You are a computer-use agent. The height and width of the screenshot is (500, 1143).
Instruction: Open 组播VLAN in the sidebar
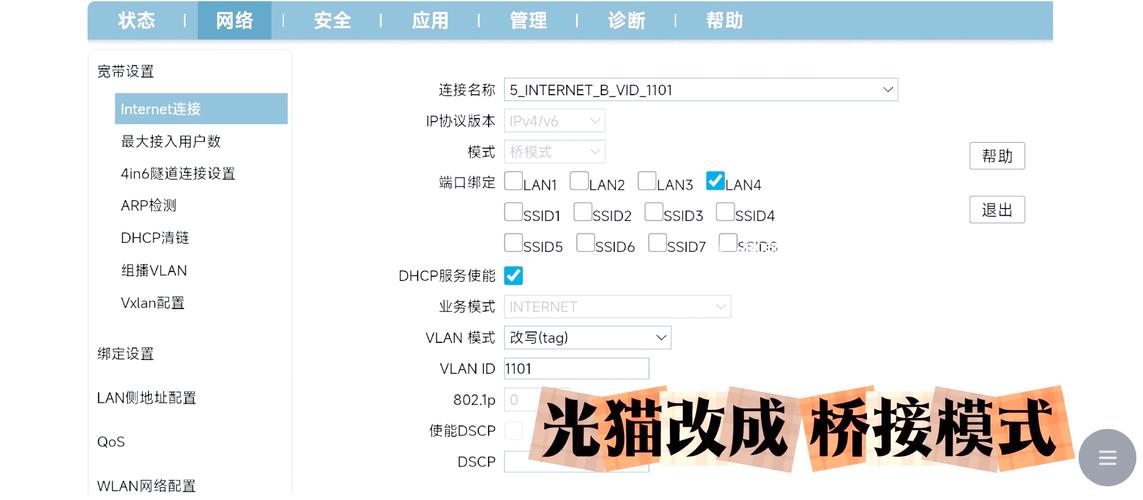pos(154,270)
